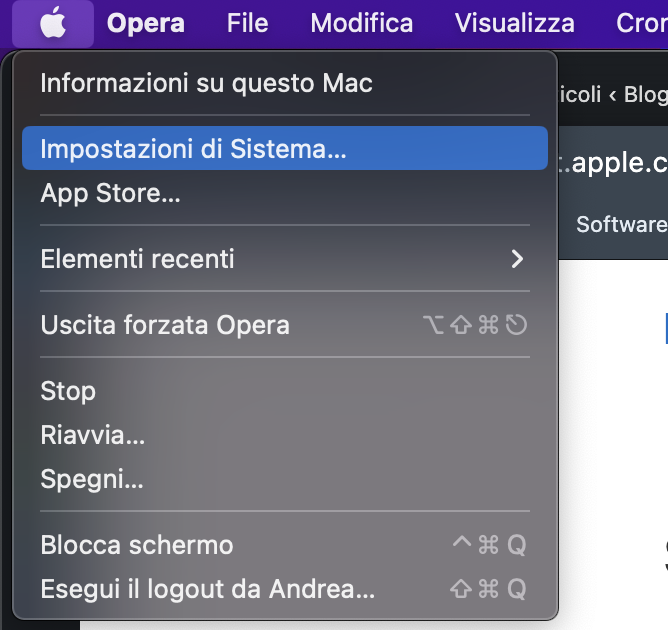This screenshot has height=630, width=668.
Task: Choose Uscita forzata Opera
Action: tap(285, 325)
